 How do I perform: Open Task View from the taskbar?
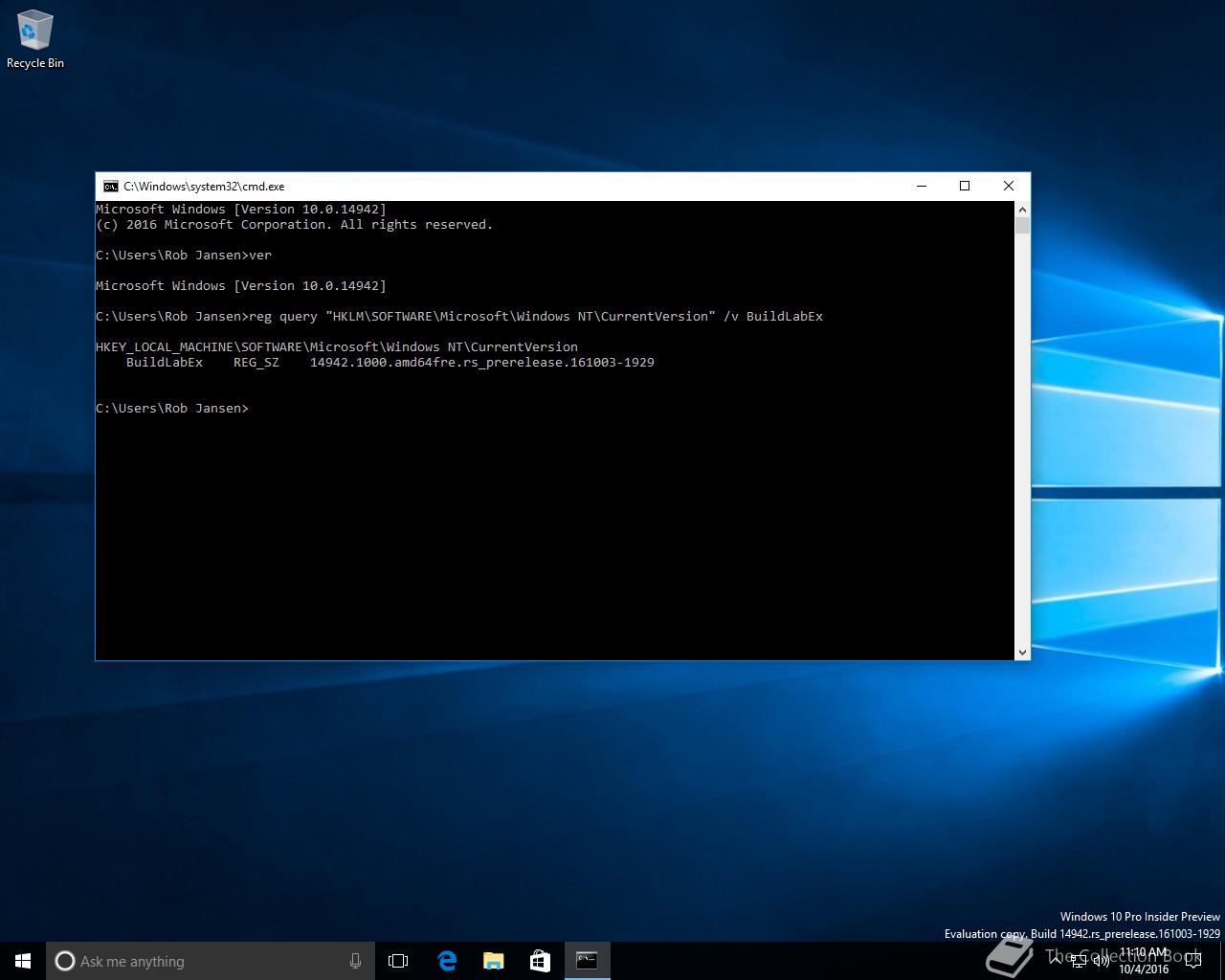pos(398,961)
